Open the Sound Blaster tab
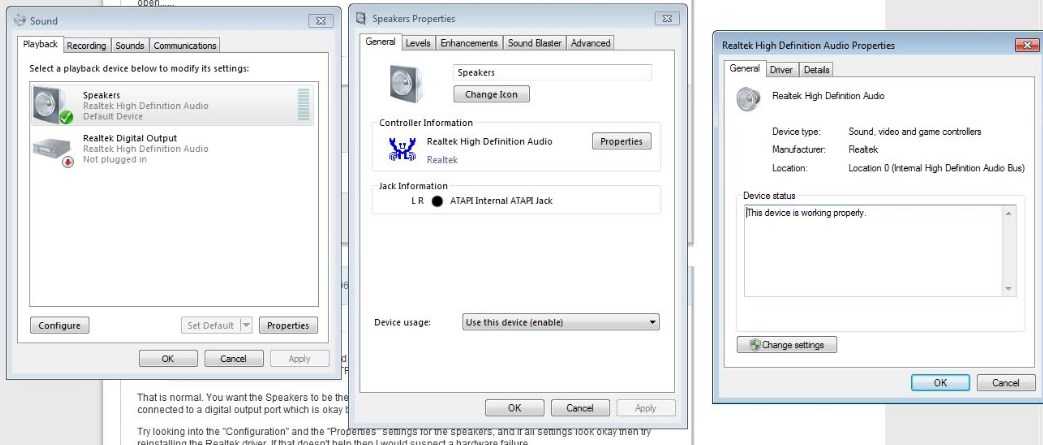This screenshot has height=445, width=1043. 535,43
